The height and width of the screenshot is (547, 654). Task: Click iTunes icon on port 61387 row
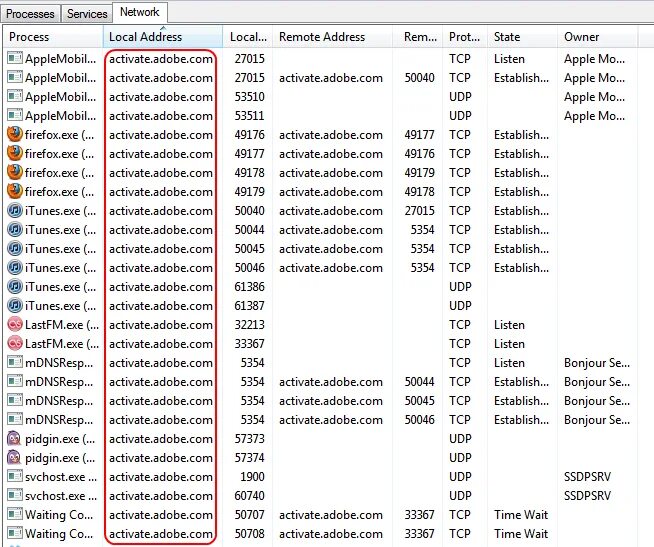tap(15, 305)
